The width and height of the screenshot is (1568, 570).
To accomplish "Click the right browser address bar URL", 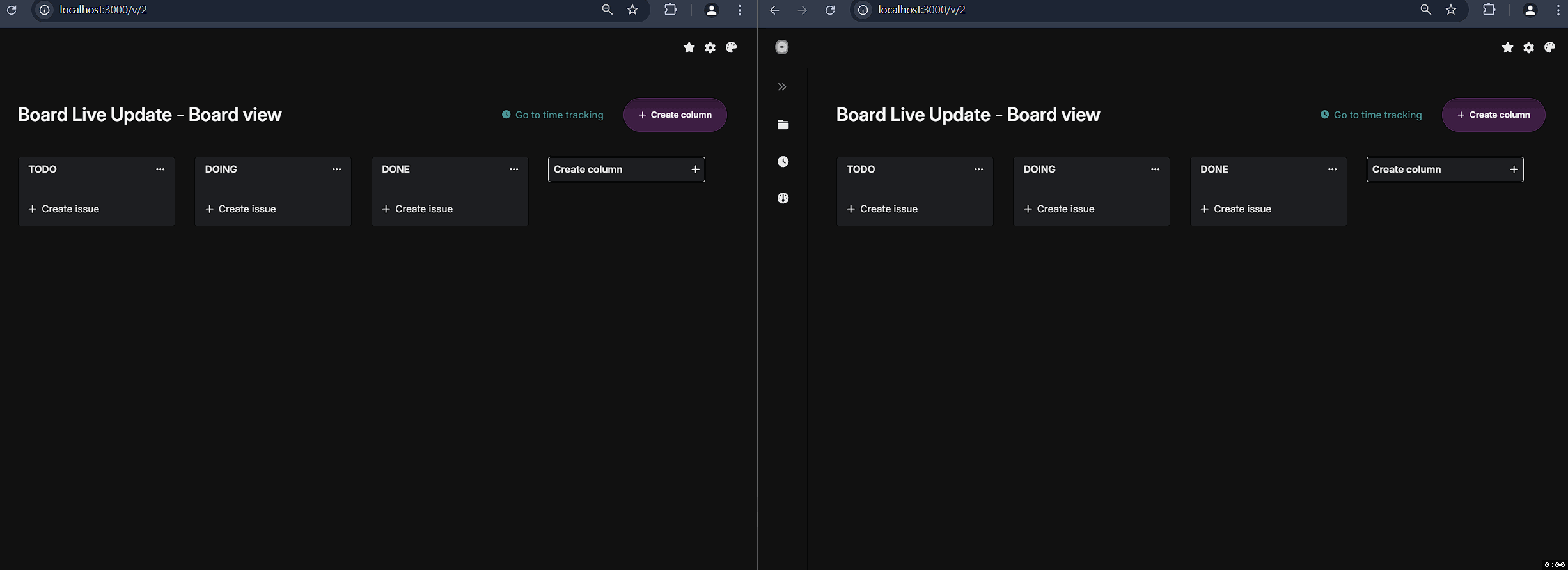I will tap(922, 10).
